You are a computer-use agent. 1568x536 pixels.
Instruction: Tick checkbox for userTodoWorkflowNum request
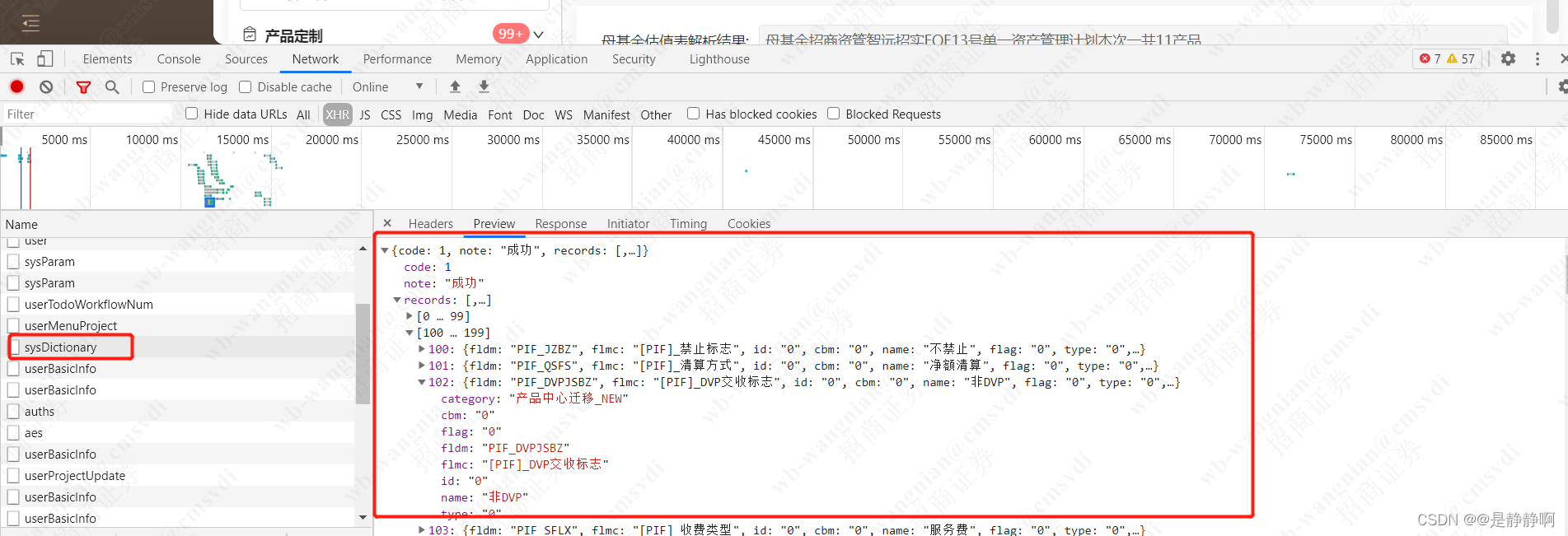point(13,305)
